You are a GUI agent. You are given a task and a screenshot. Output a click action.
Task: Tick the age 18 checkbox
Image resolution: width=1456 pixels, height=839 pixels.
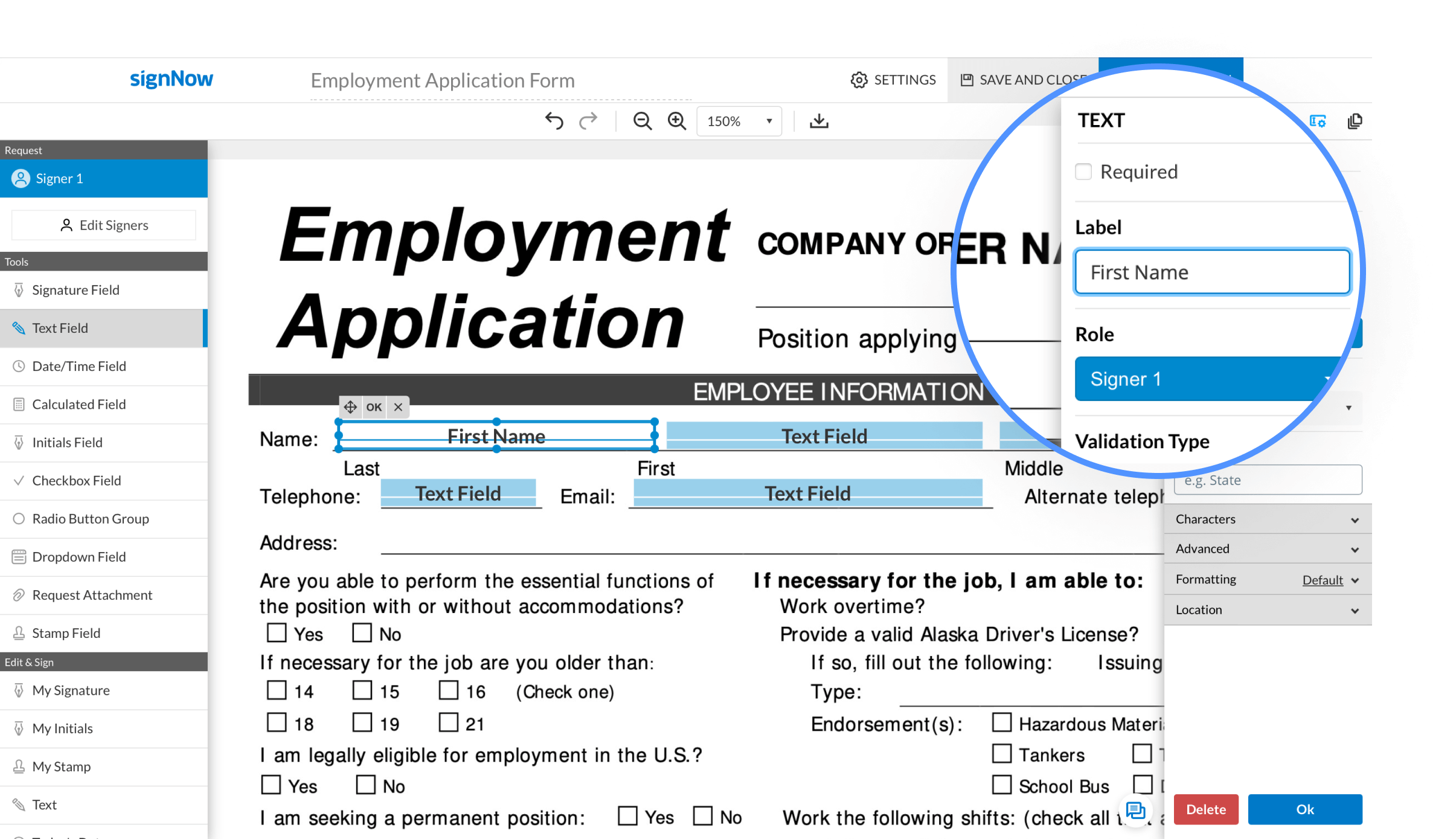click(x=277, y=722)
